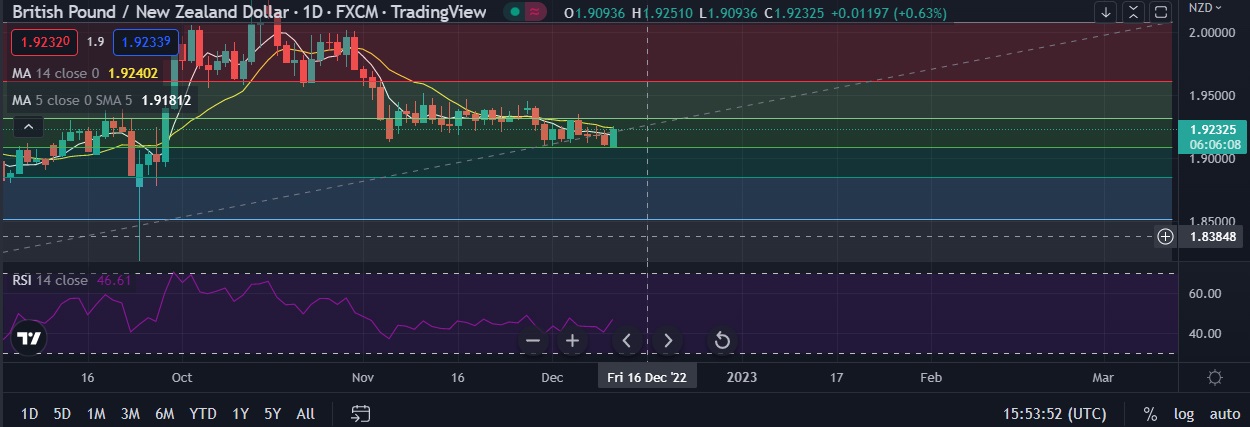Click the 2.00000 price axis label

1212,33
